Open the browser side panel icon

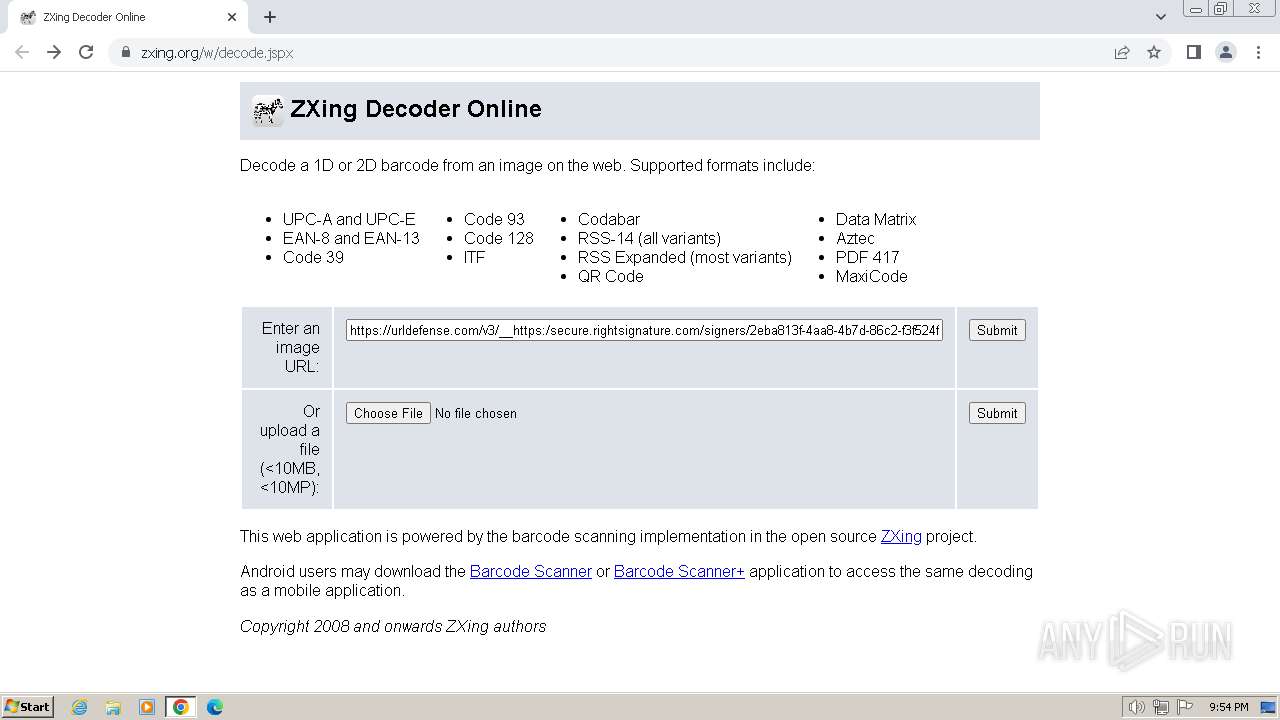[1193, 52]
